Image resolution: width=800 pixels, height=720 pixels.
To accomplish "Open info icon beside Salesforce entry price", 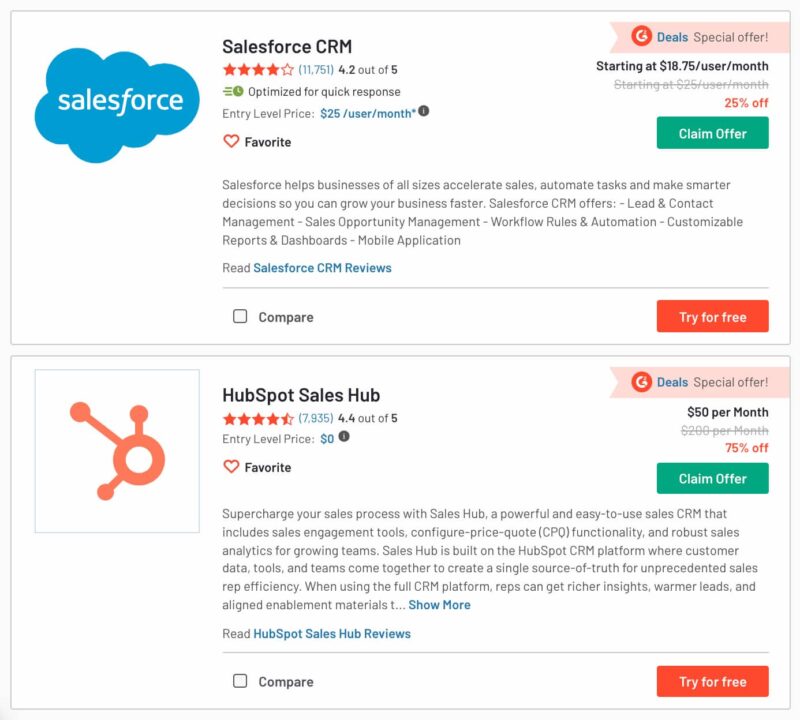I will click(424, 111).
